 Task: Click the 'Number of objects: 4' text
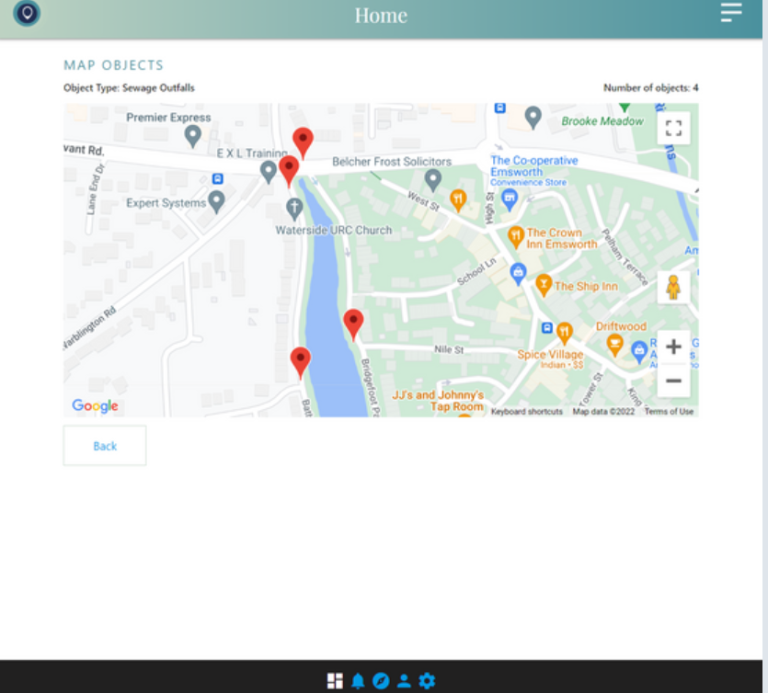tap(650, 88)
